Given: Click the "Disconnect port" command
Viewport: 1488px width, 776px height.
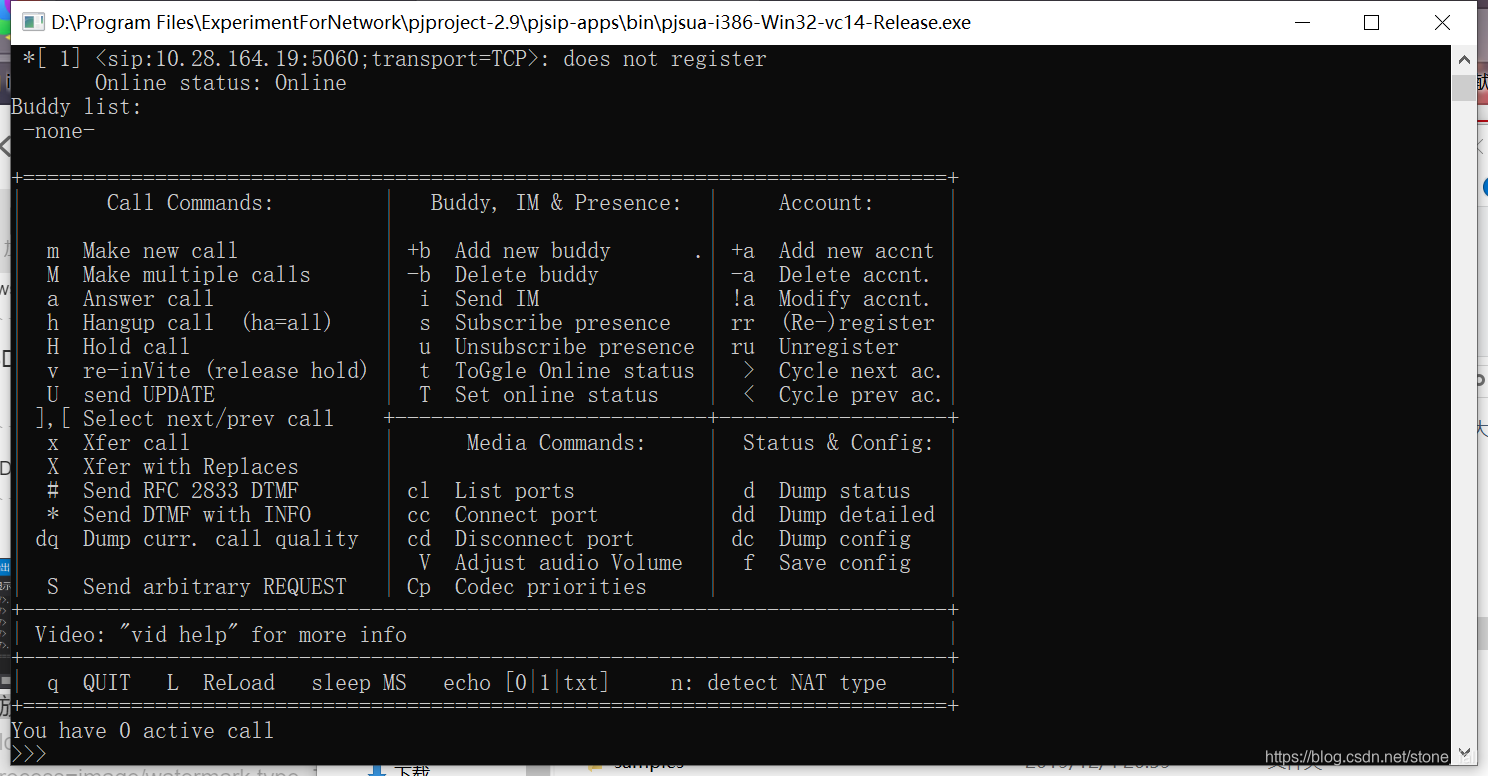Looking at the screenshot, I should coord(520,539).
